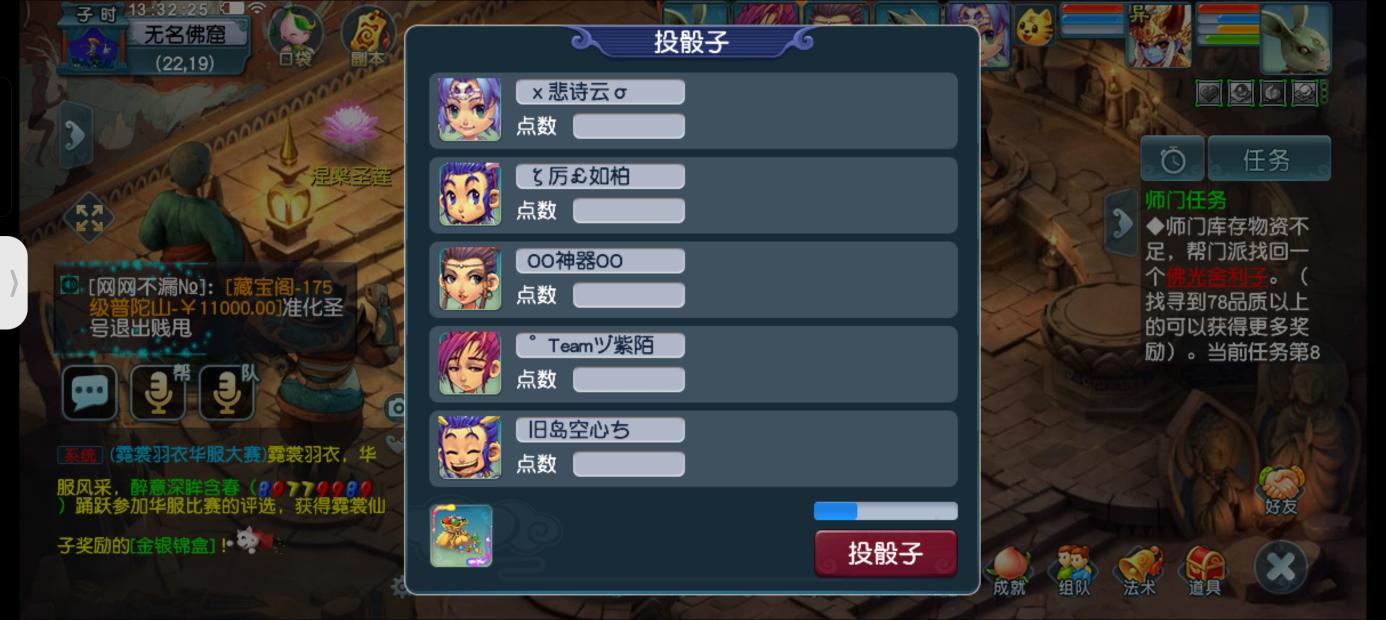The width and height of the screenshot is (1386, 620).
Task: Switch to the clock timer tab
Action: click(1172, 159)
